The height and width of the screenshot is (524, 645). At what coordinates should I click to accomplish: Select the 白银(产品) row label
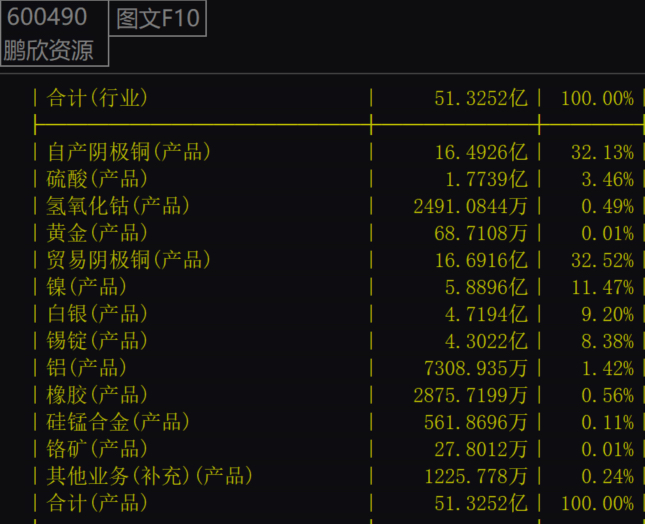pos(97,314)
